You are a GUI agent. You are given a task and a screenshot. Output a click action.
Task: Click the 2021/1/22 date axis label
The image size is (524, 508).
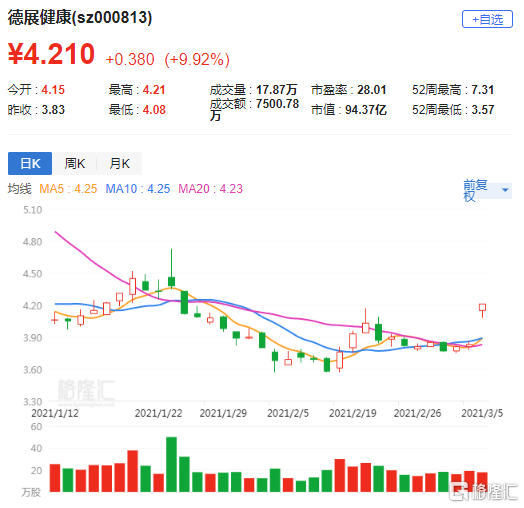click(x=158, y=413)
